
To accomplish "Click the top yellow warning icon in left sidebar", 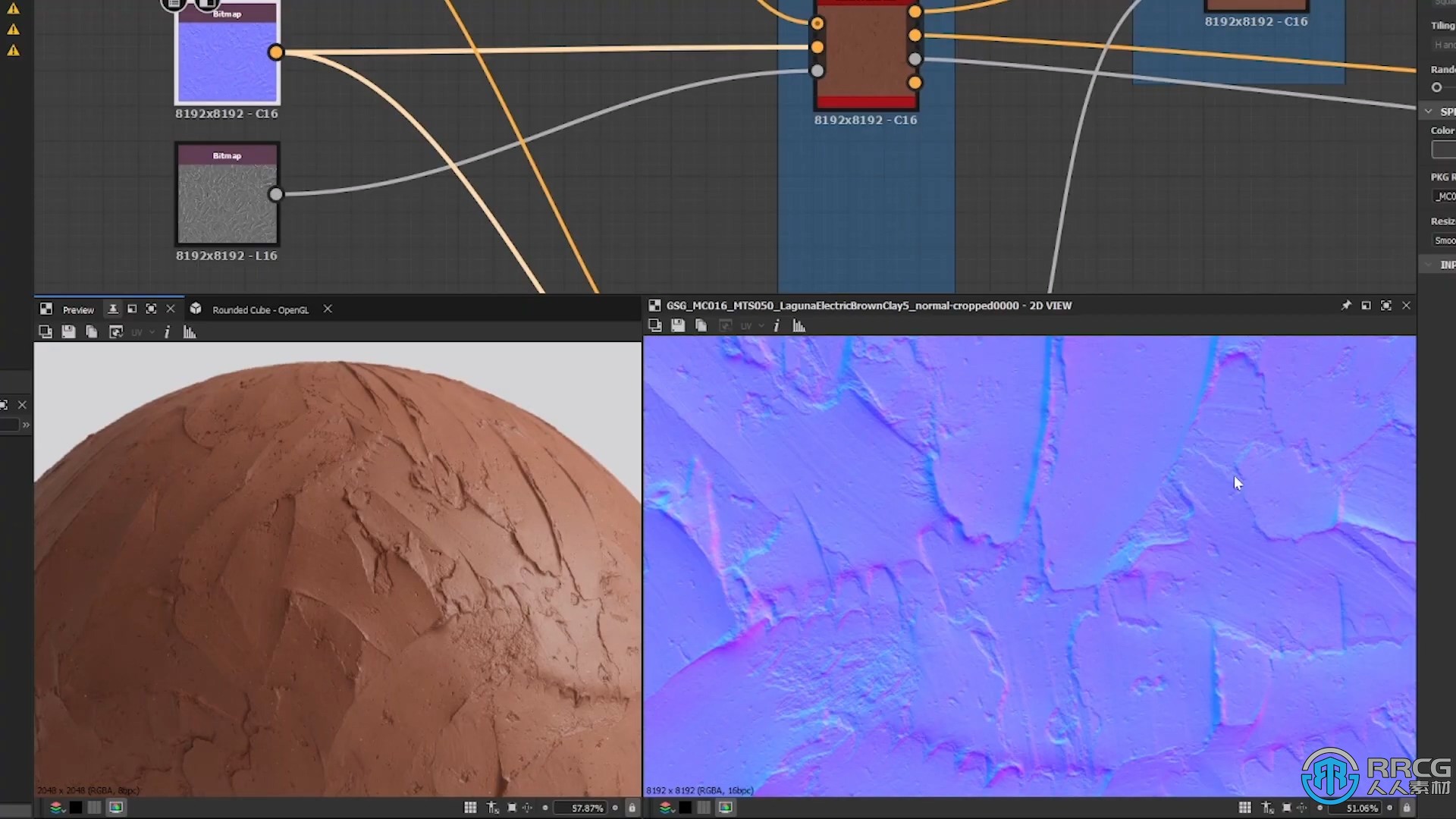I will (x=13, y=8).
